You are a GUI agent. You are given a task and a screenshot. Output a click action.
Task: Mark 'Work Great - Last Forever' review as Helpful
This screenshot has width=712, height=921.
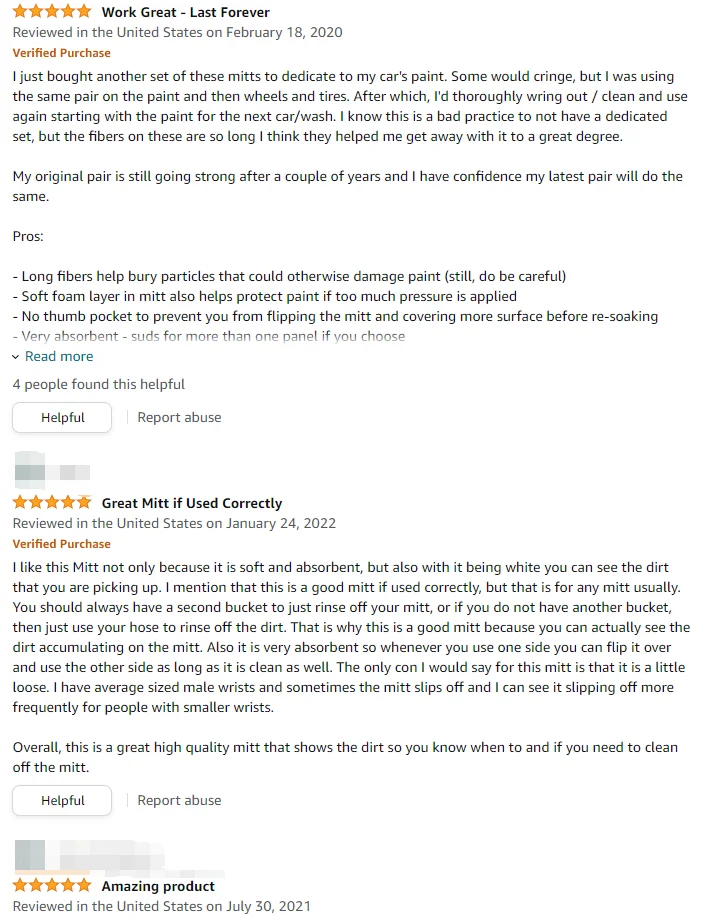(62, 417)
